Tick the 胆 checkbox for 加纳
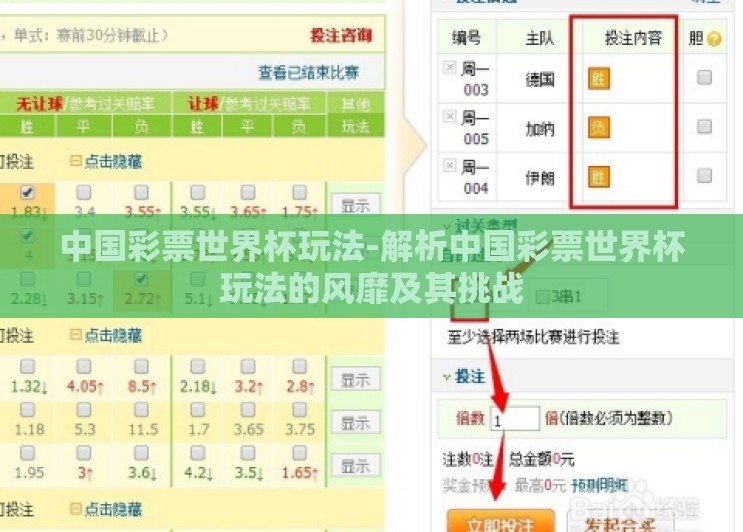Screen dimensions: 743x532 coord(705,126)
